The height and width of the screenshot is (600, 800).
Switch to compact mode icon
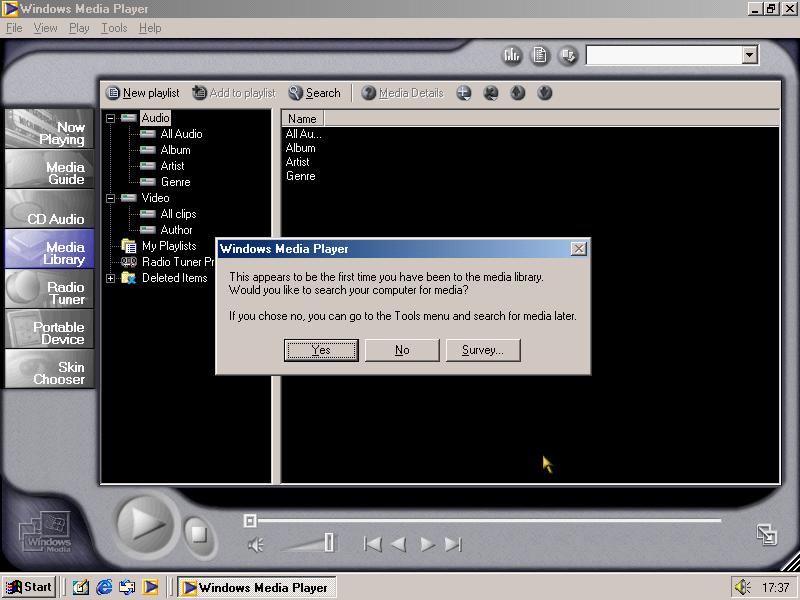(x=767, y=534)
